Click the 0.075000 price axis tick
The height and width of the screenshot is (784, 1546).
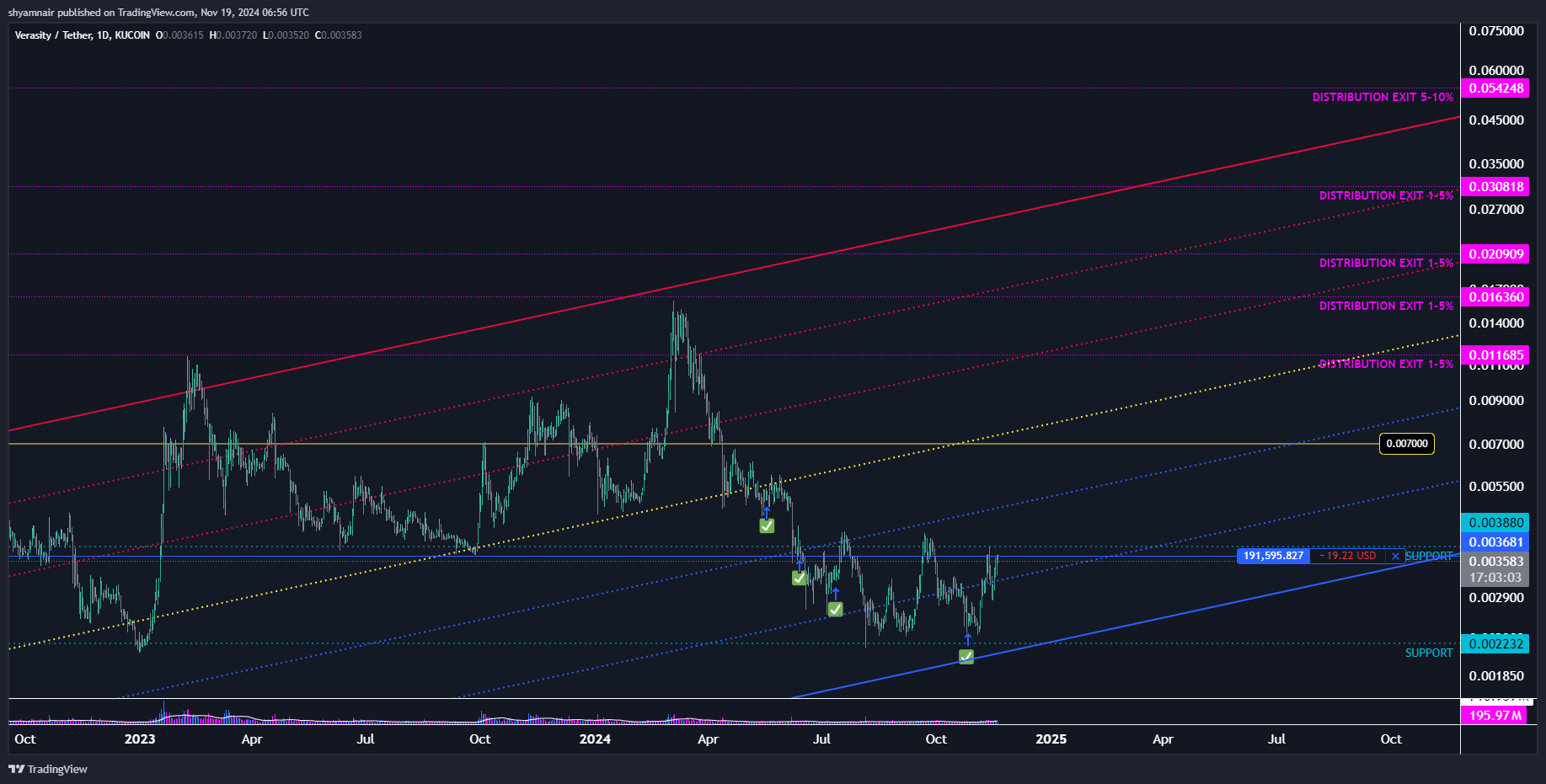pyautogui.click(x=1496, y=31)
